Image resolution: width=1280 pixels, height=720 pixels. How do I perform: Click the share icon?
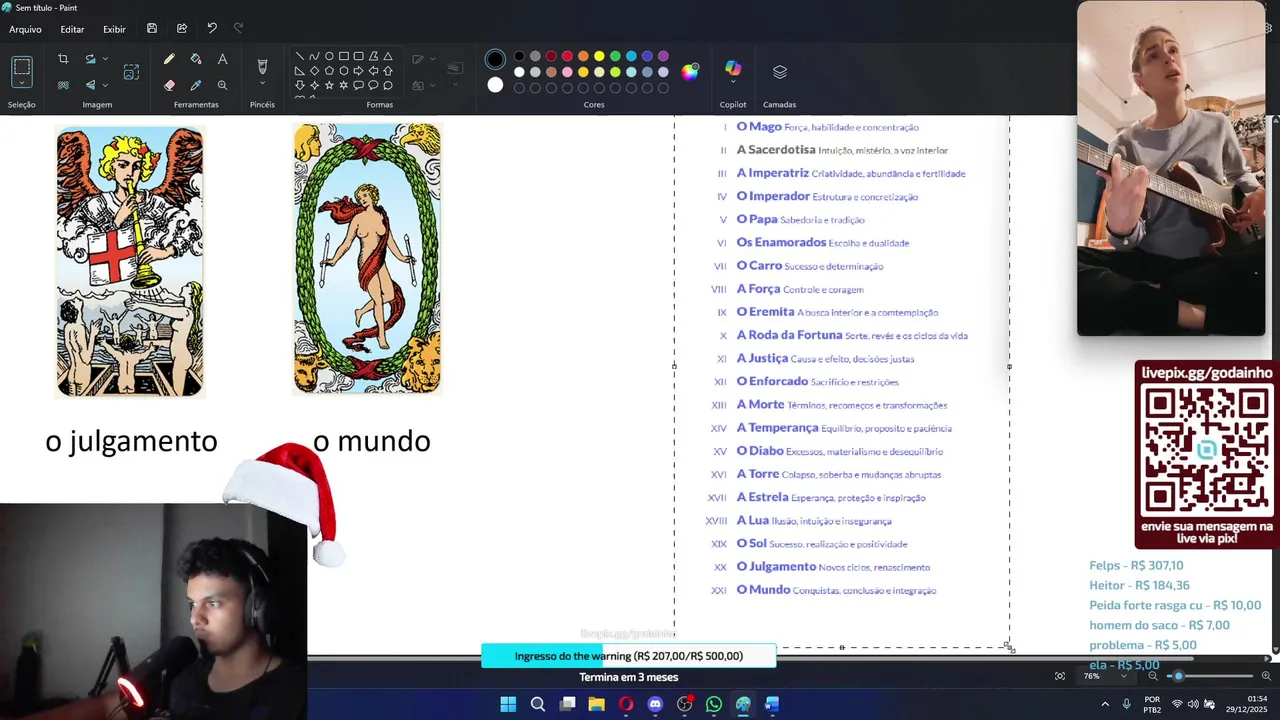tap(182, 29)
